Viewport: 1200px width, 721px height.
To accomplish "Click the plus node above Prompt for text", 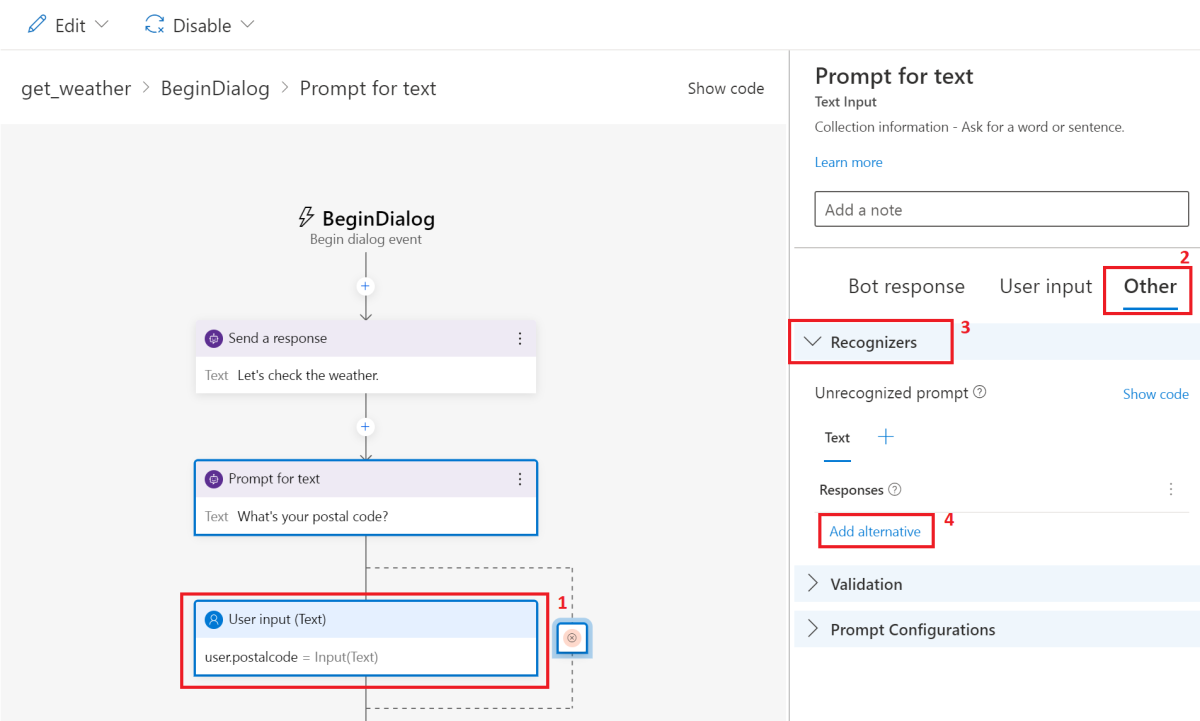I will tap(365, 427).
